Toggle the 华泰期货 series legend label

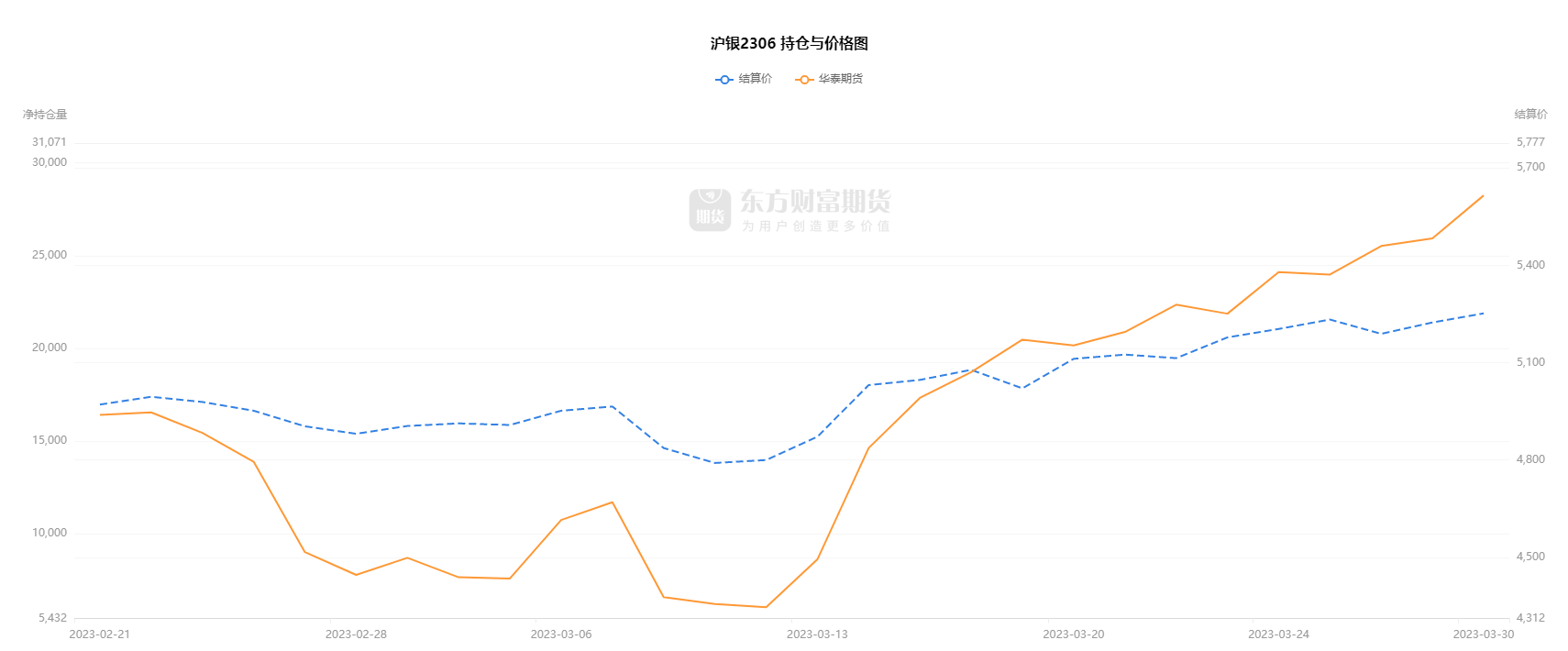[841, 79]
